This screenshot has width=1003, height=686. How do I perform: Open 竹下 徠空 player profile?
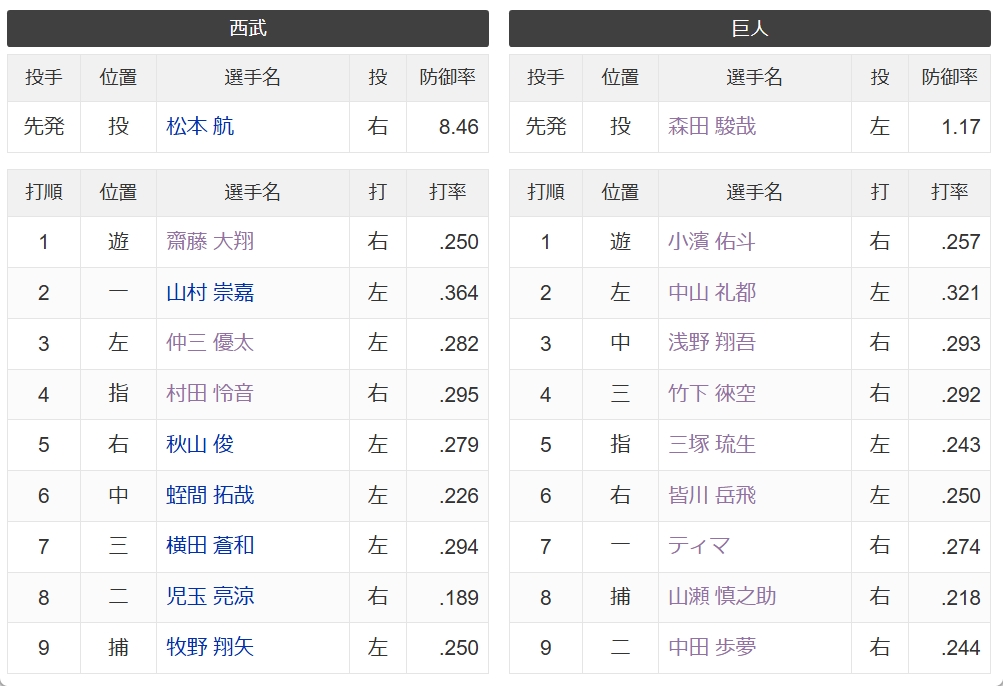712,394
